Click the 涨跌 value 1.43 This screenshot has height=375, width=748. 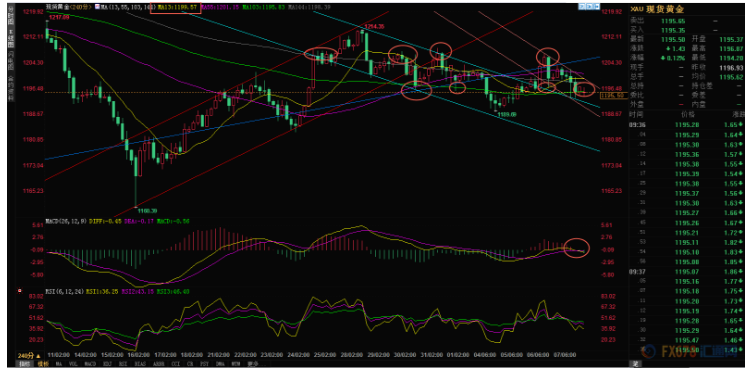tap(675, 49)
